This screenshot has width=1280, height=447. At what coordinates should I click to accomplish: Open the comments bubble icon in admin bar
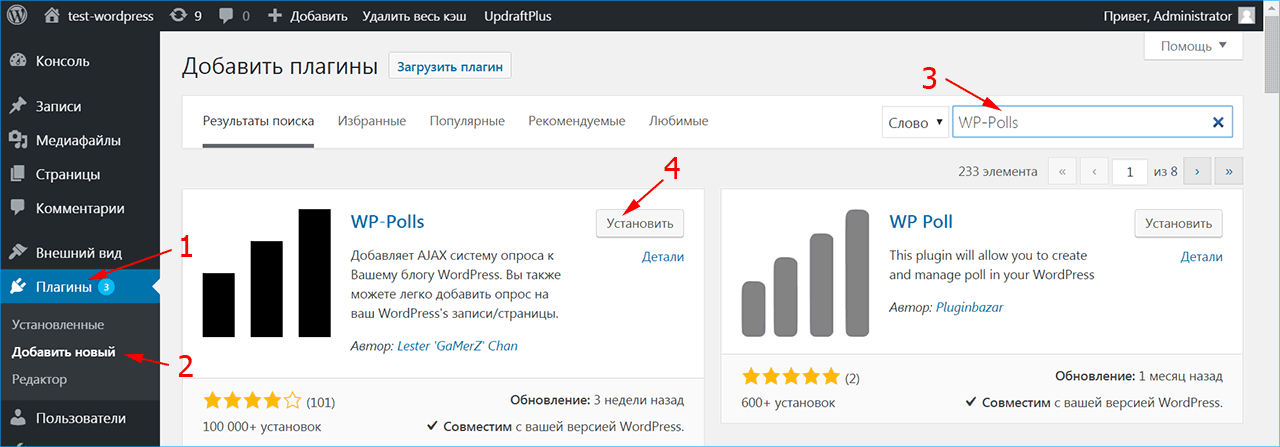point(225,16)
